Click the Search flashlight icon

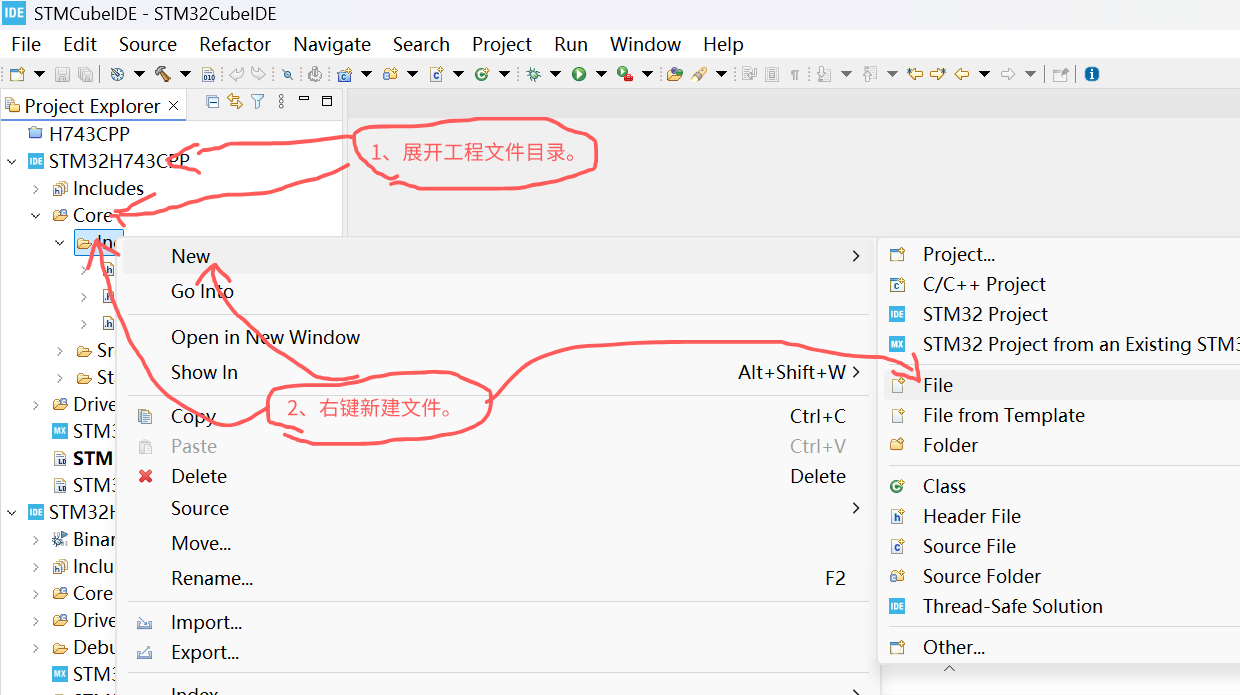click(x=699, y=74)
